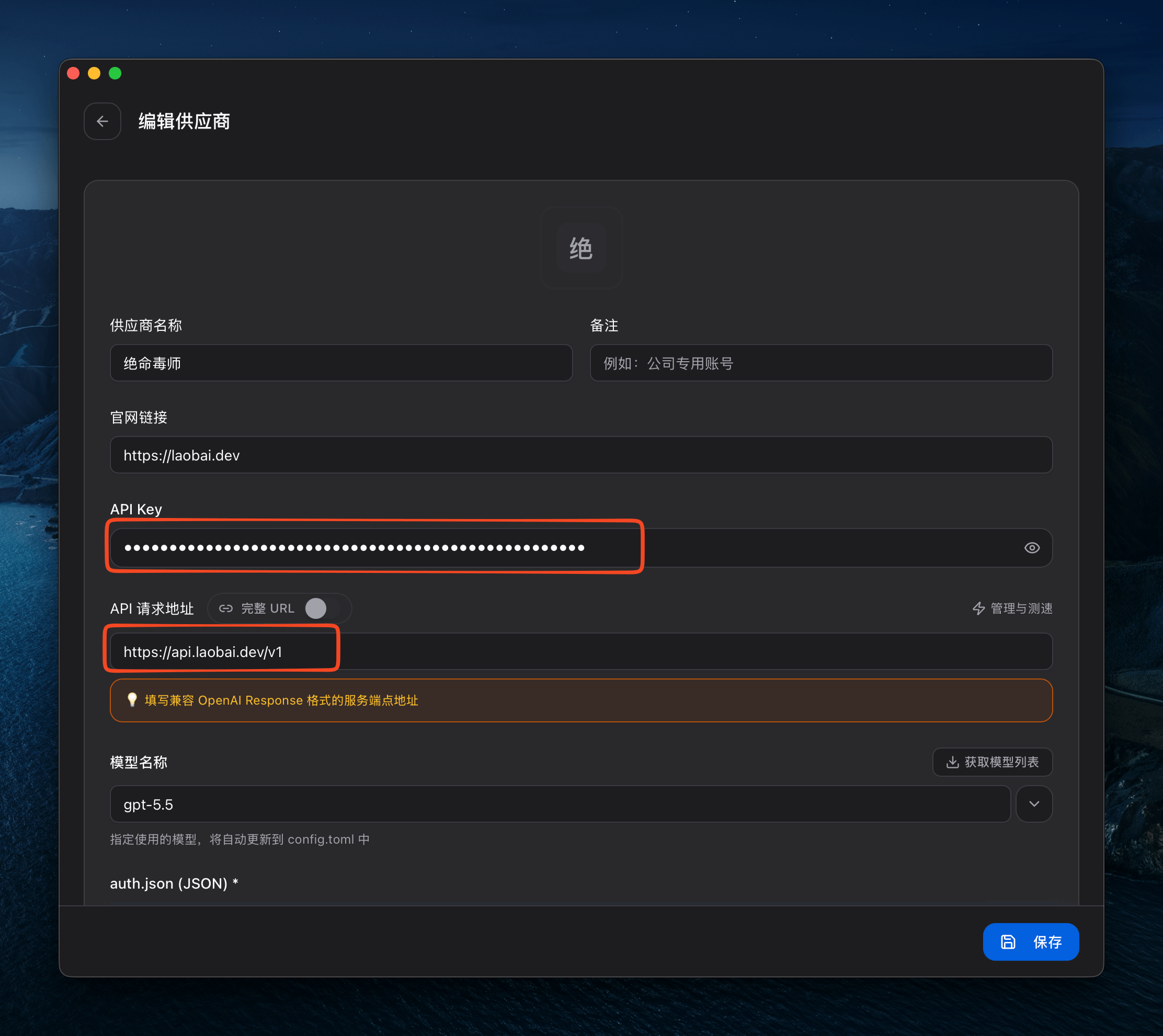Click the 绝 provider avatar icon
This screenshot has width=1163, height=1036.
581,248
